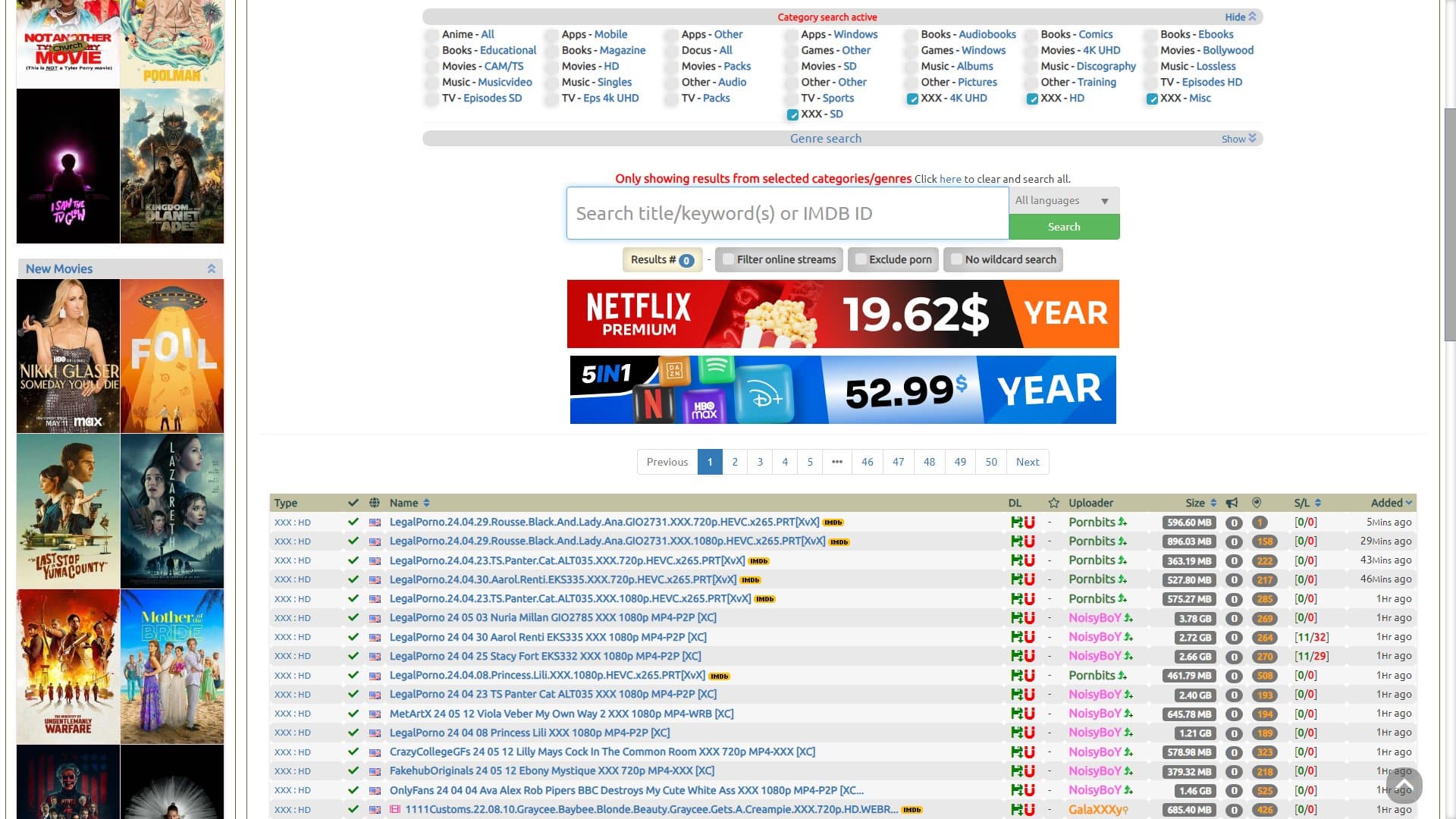Uncheck the XXX - HD category checkbox

(x=1032, y=99)
